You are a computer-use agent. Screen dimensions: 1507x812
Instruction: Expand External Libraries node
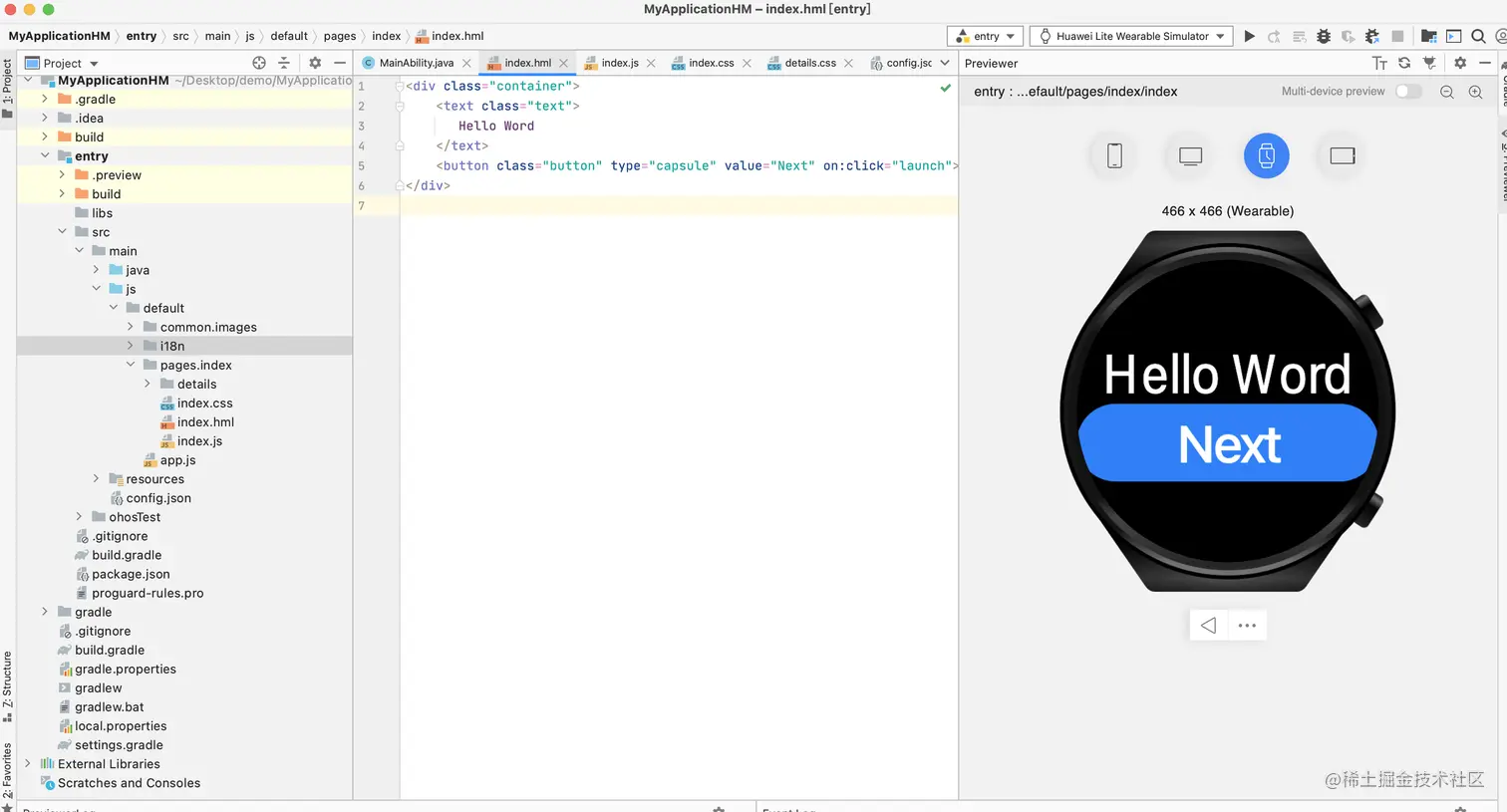tap(28, 764)
